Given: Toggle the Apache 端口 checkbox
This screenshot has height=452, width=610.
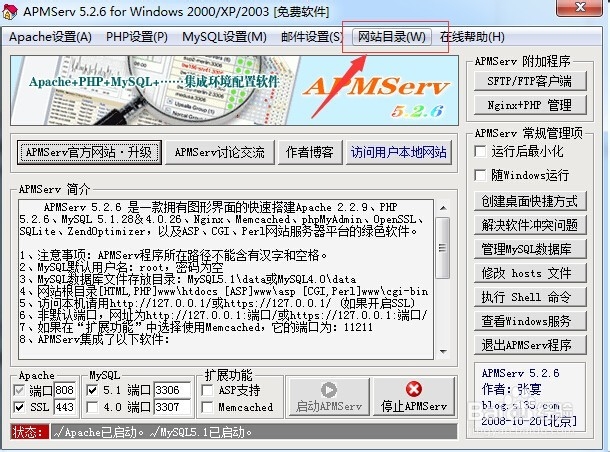Looking at the screenshot, I should pyautogui.click(x=19, y=390).
